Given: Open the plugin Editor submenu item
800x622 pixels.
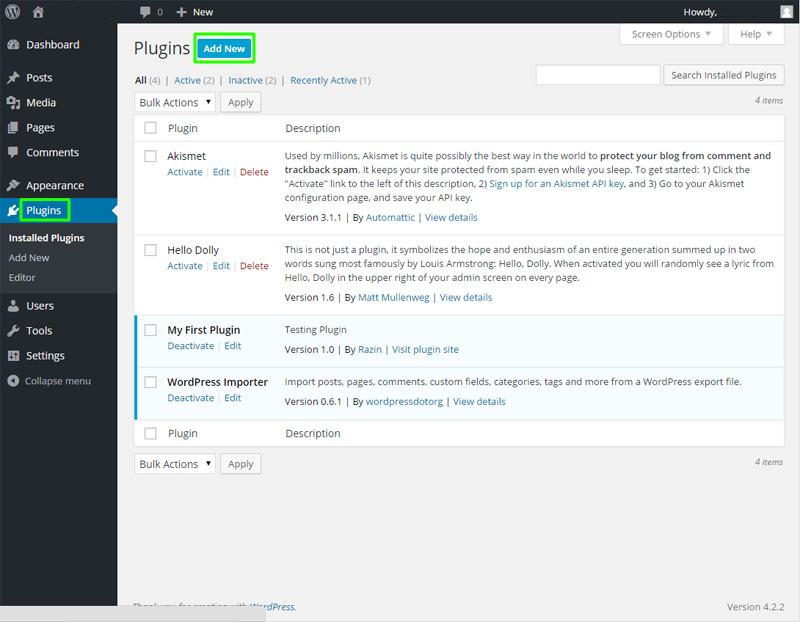Looking at the screenshot, I should click(22, 278).
